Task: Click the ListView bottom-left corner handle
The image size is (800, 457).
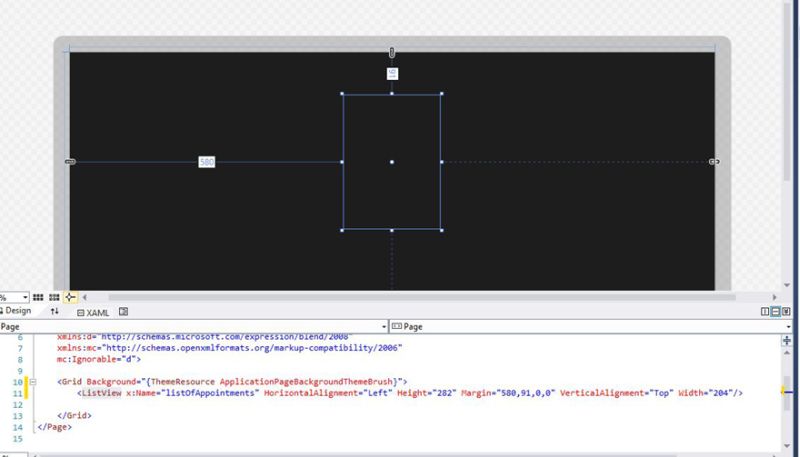Action: [342, 230]
